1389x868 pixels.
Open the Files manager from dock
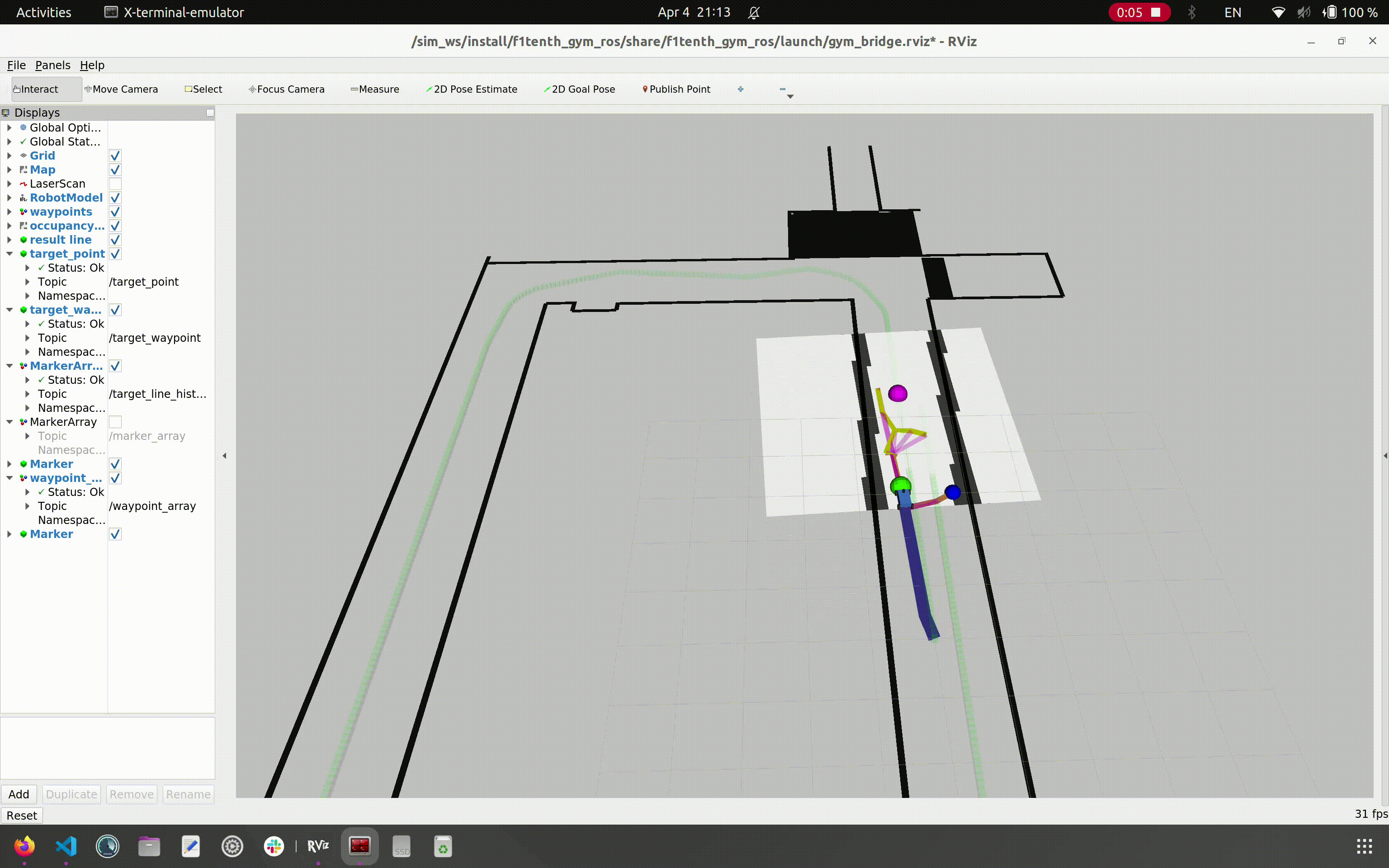pyautogui.click(x=149, y=845)
